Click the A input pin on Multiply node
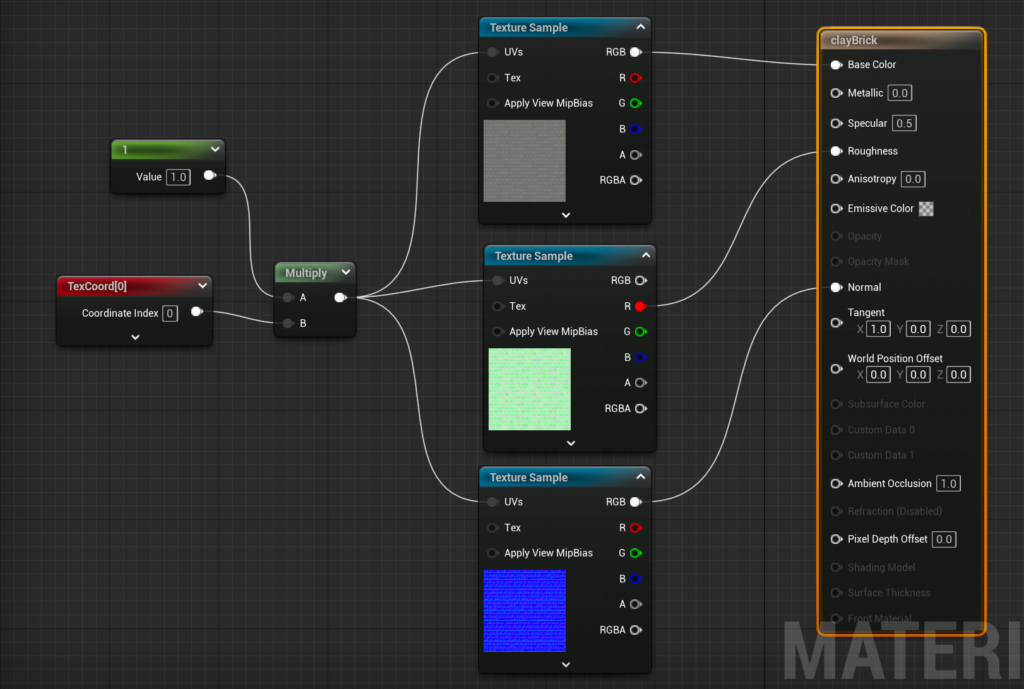Image resolution: width=1024 pixels, height=689 pixels. (x=288, y=297)
